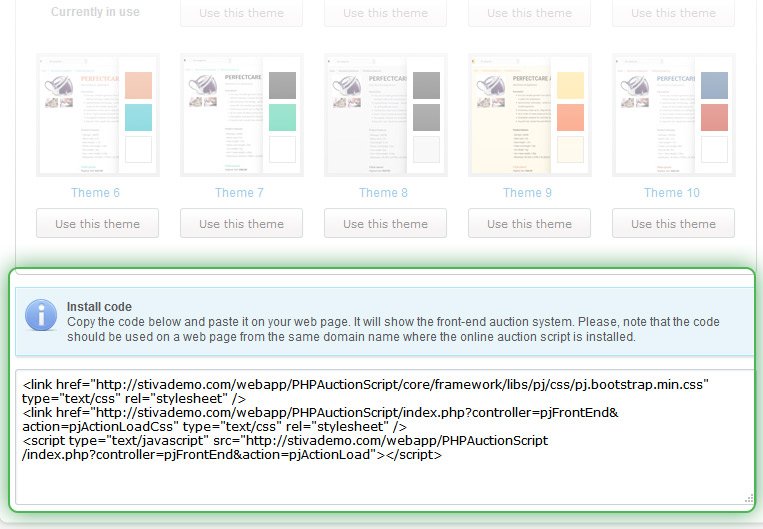This screenshot has height=529, width=763.
Task: Click the Currently in use label
Action: (x=95, y=12)
